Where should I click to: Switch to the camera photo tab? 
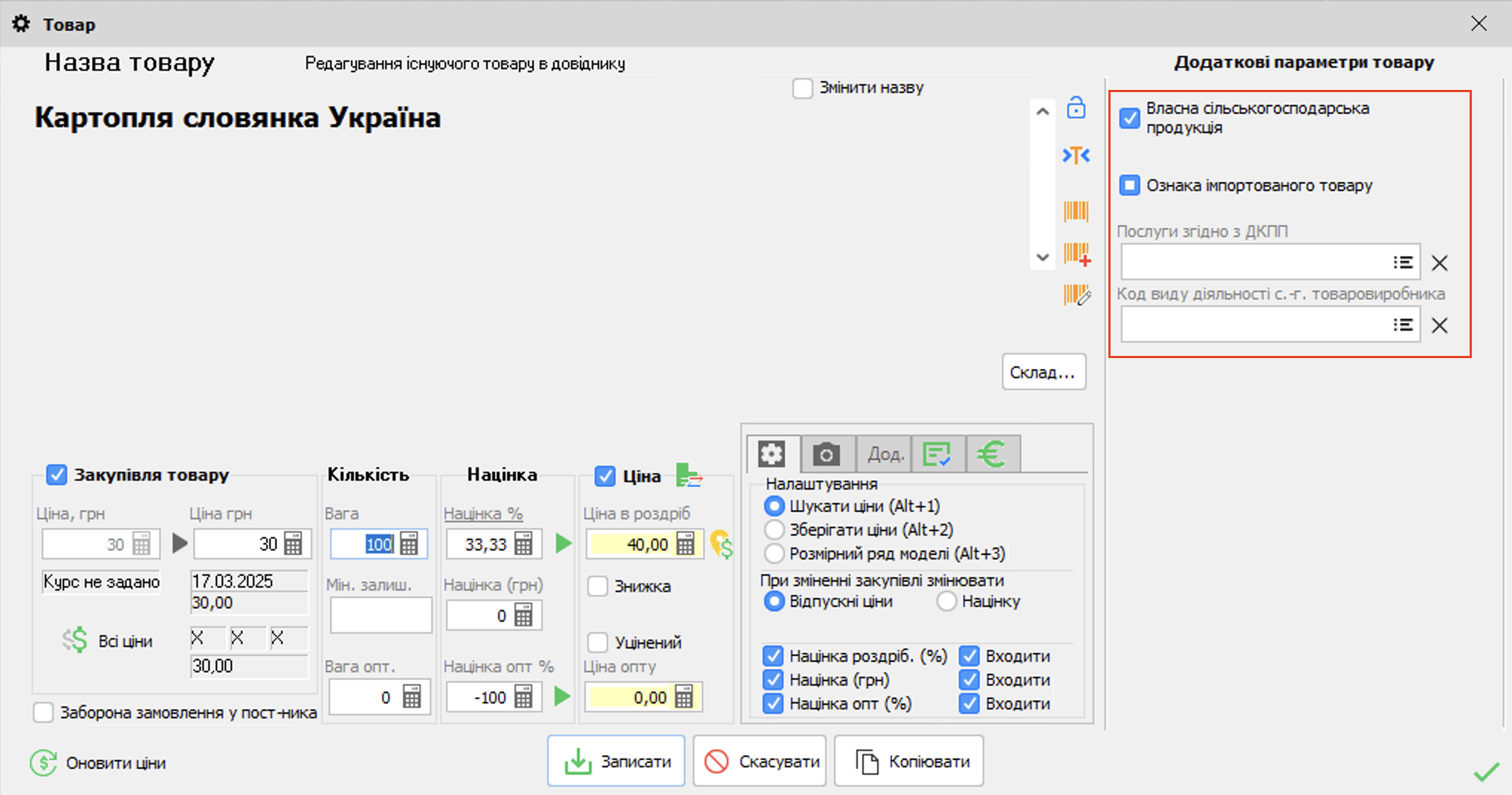click(826, 454)
